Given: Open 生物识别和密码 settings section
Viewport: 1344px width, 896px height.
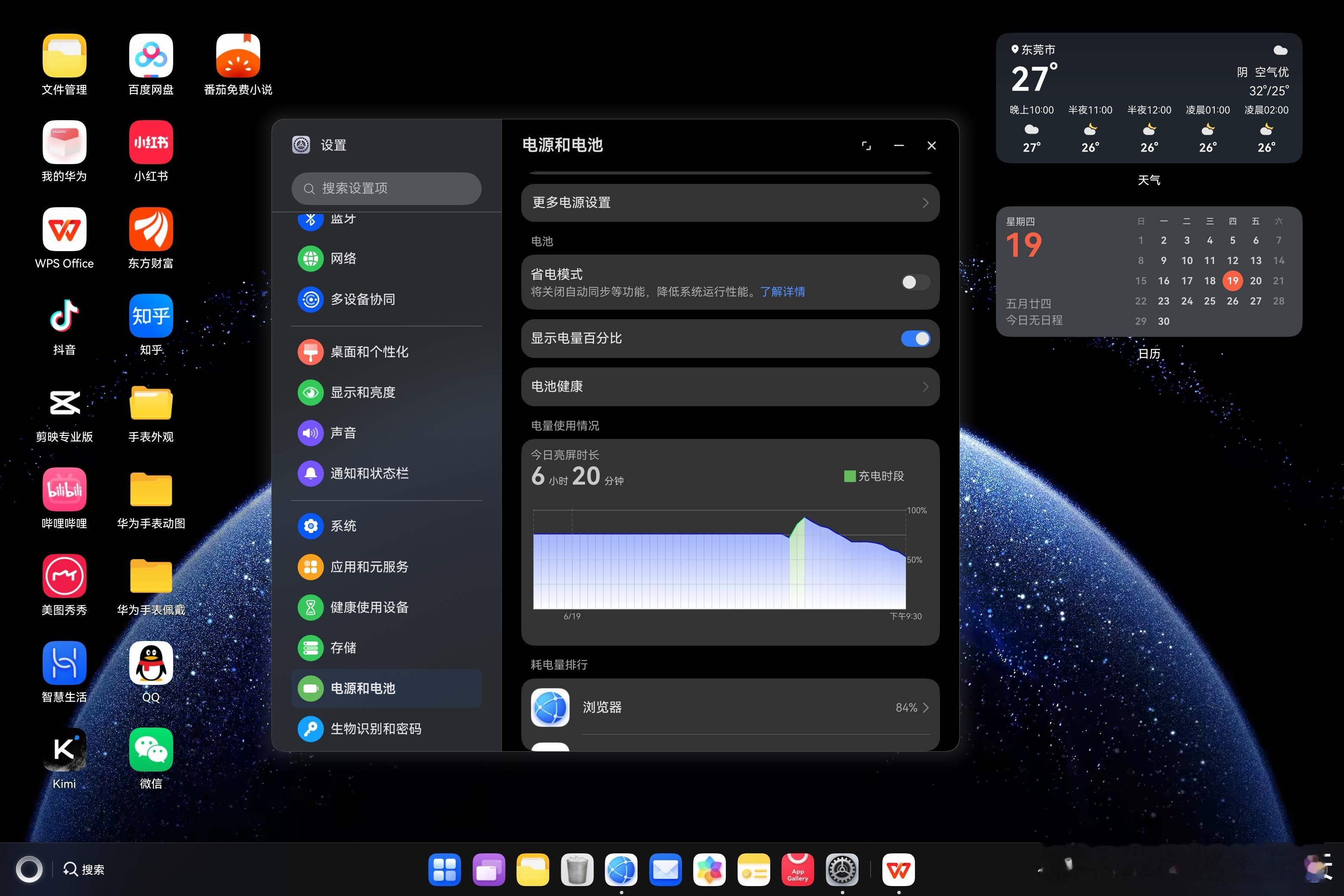Looking at the screenshot, I should click(386, 729).
